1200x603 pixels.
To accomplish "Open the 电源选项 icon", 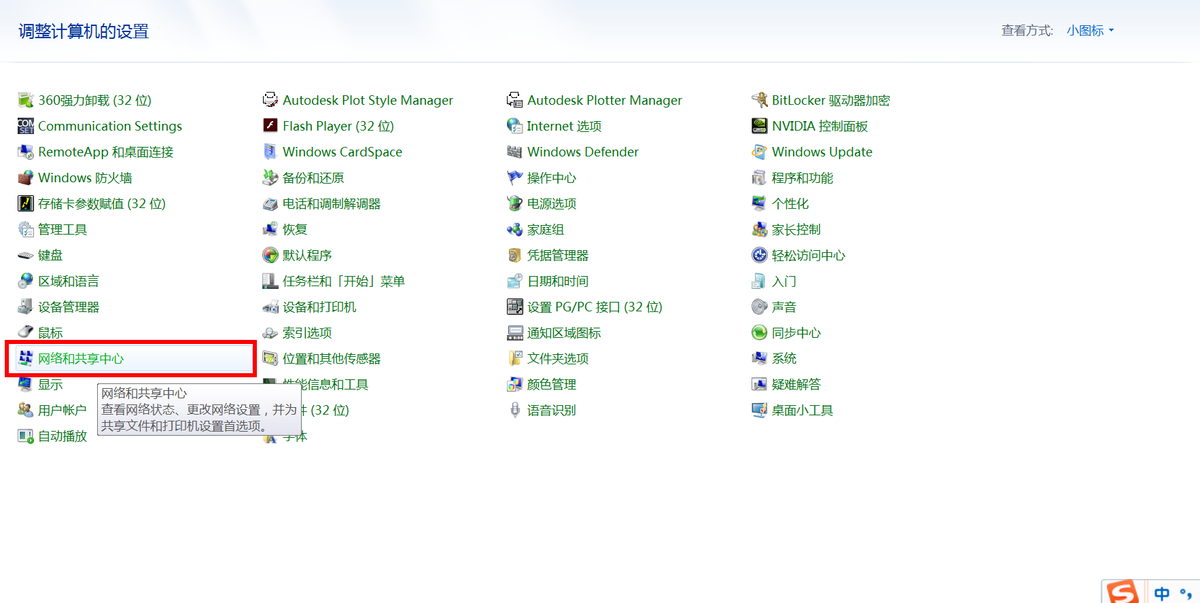I will click(x=515, y=203).
